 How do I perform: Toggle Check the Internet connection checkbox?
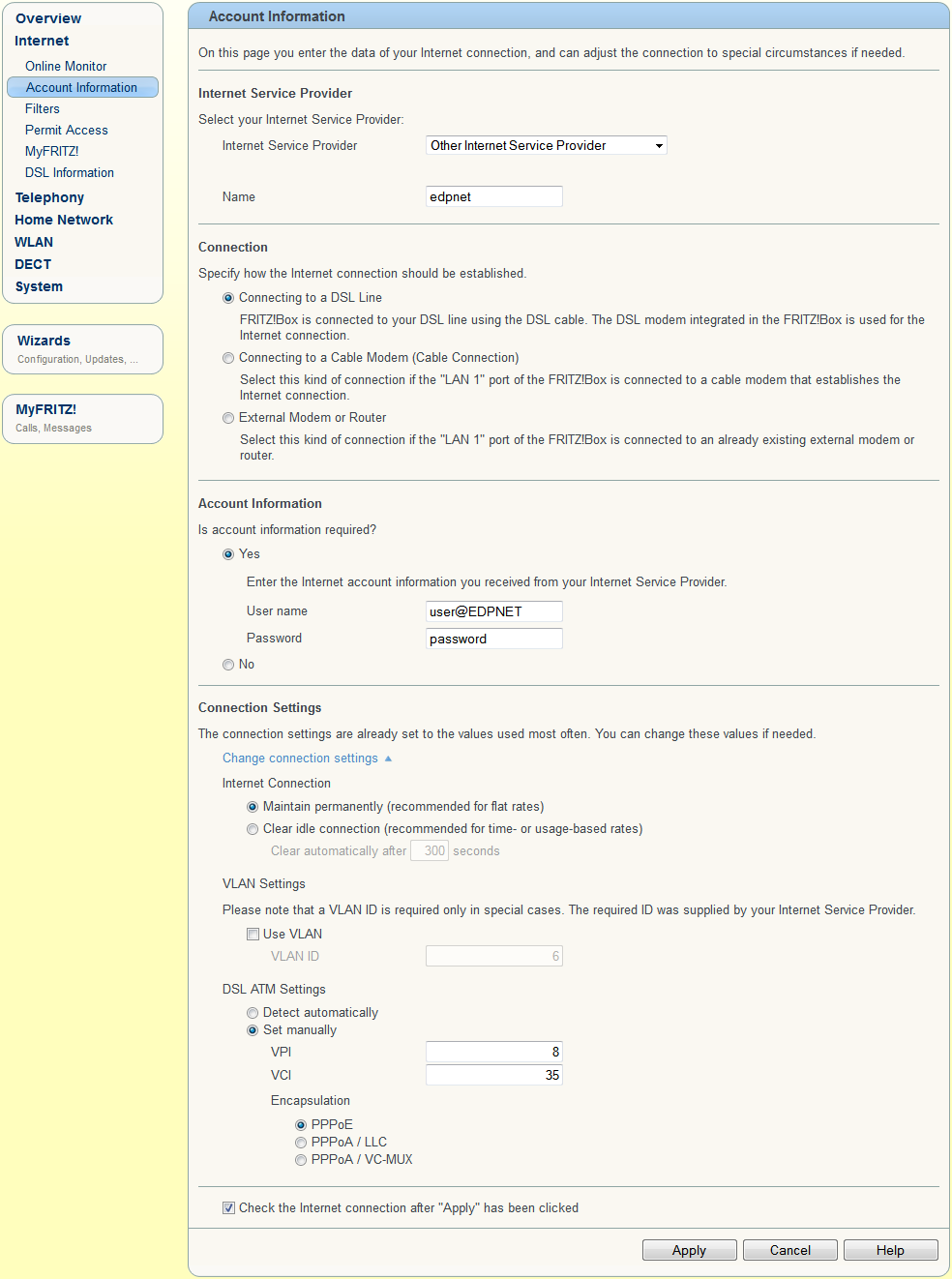[228, 1207]
